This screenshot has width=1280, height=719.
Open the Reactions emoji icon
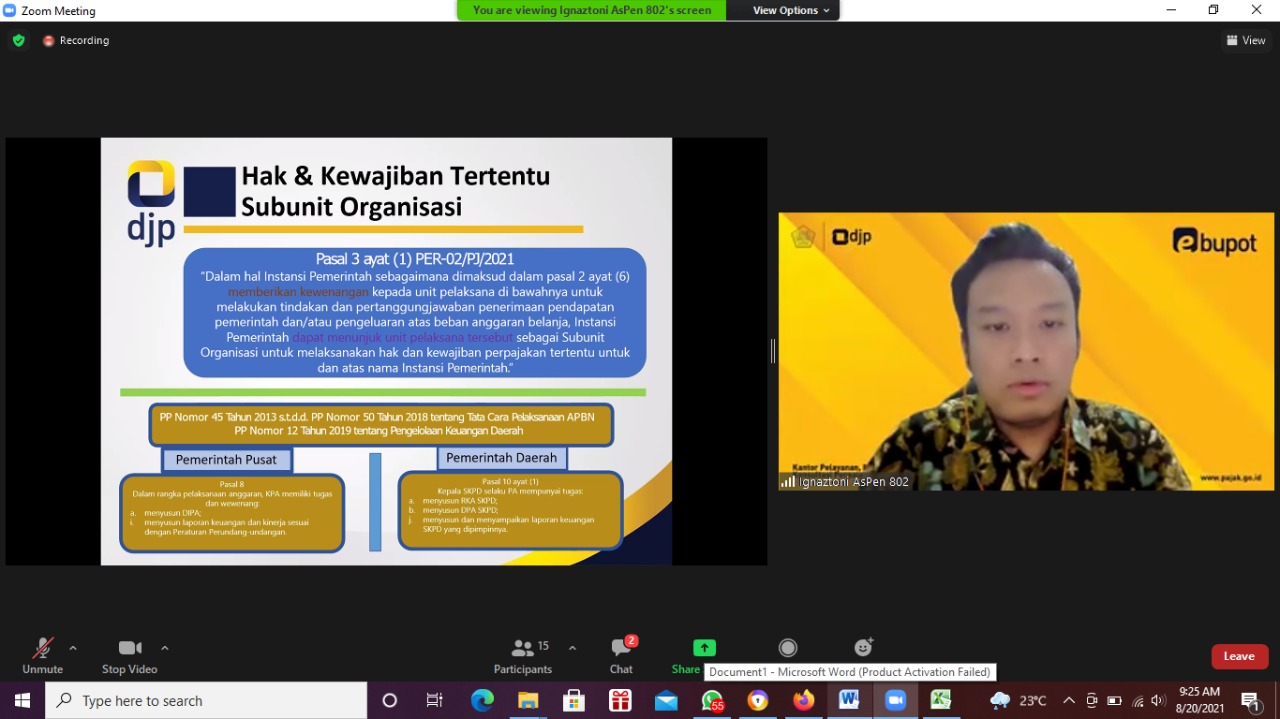[864, 648]
